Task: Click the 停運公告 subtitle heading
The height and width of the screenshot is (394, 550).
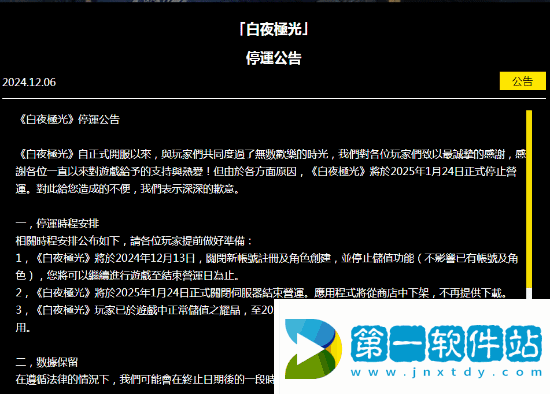Action: tap(274, 58)
